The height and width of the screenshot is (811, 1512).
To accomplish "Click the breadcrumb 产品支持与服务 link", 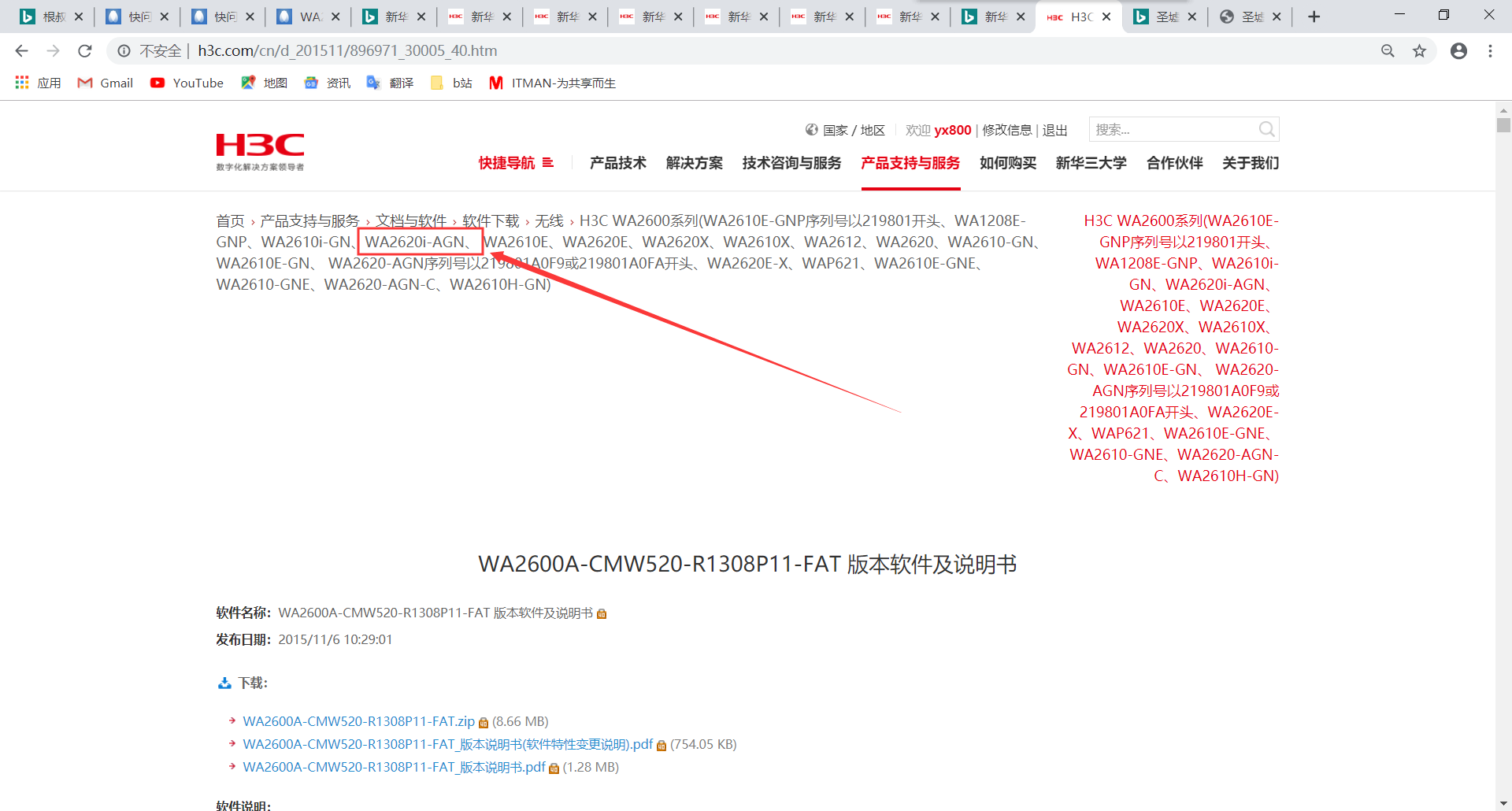I will click(x=309, y=220).
